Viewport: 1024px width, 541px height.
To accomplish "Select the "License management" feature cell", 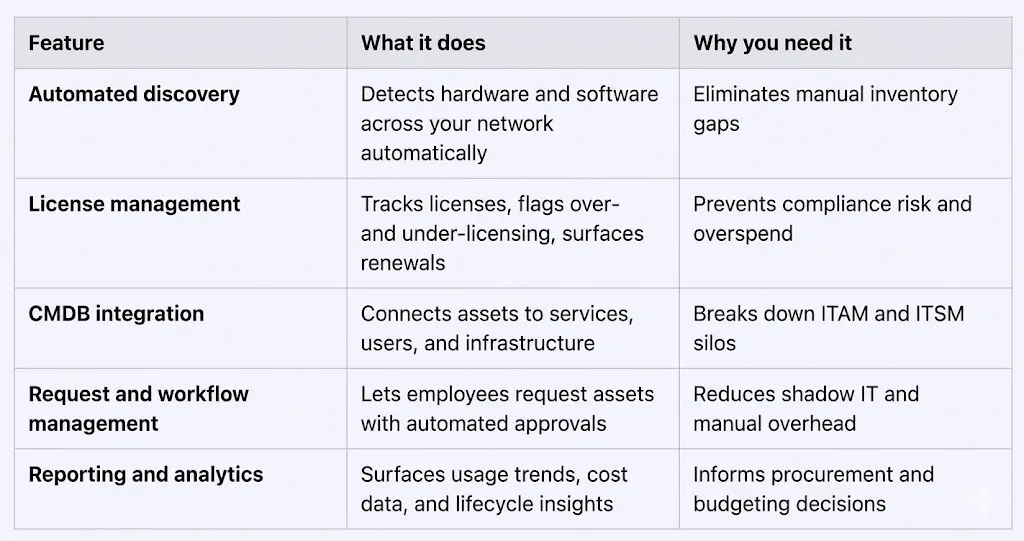I will [x=134, y=204].
